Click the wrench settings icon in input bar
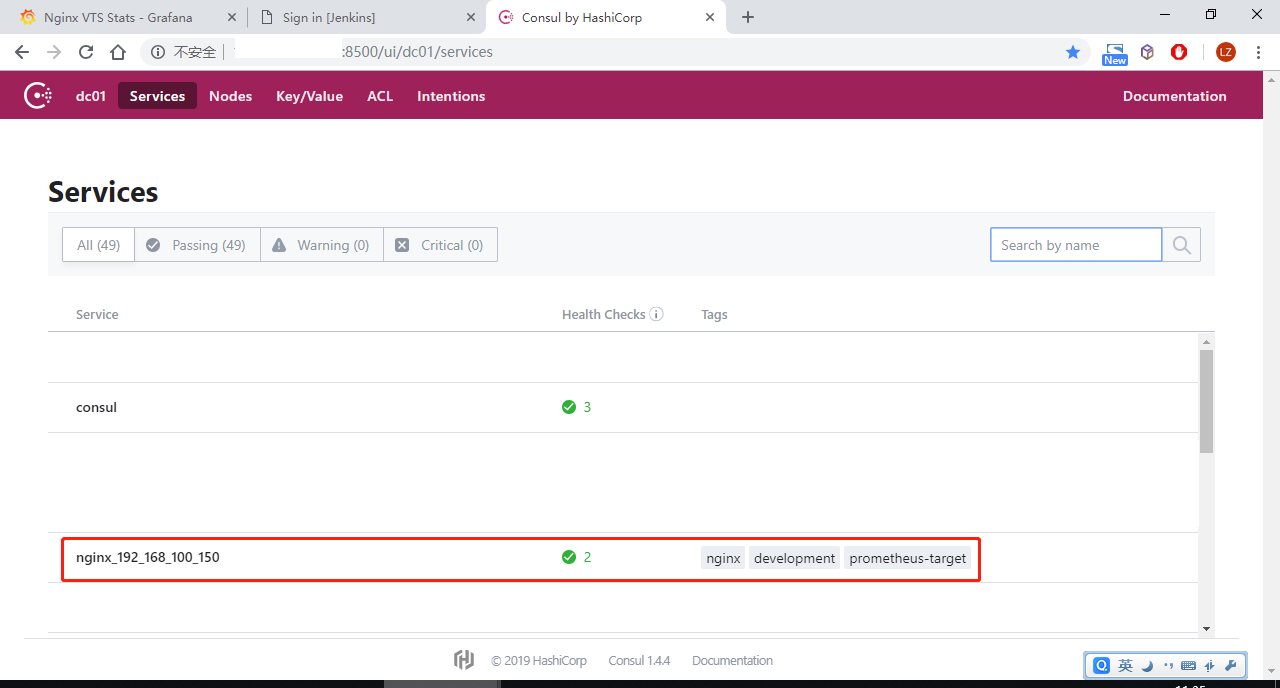Screen dimensions: 1280x688 click(x=1230, y=666)
